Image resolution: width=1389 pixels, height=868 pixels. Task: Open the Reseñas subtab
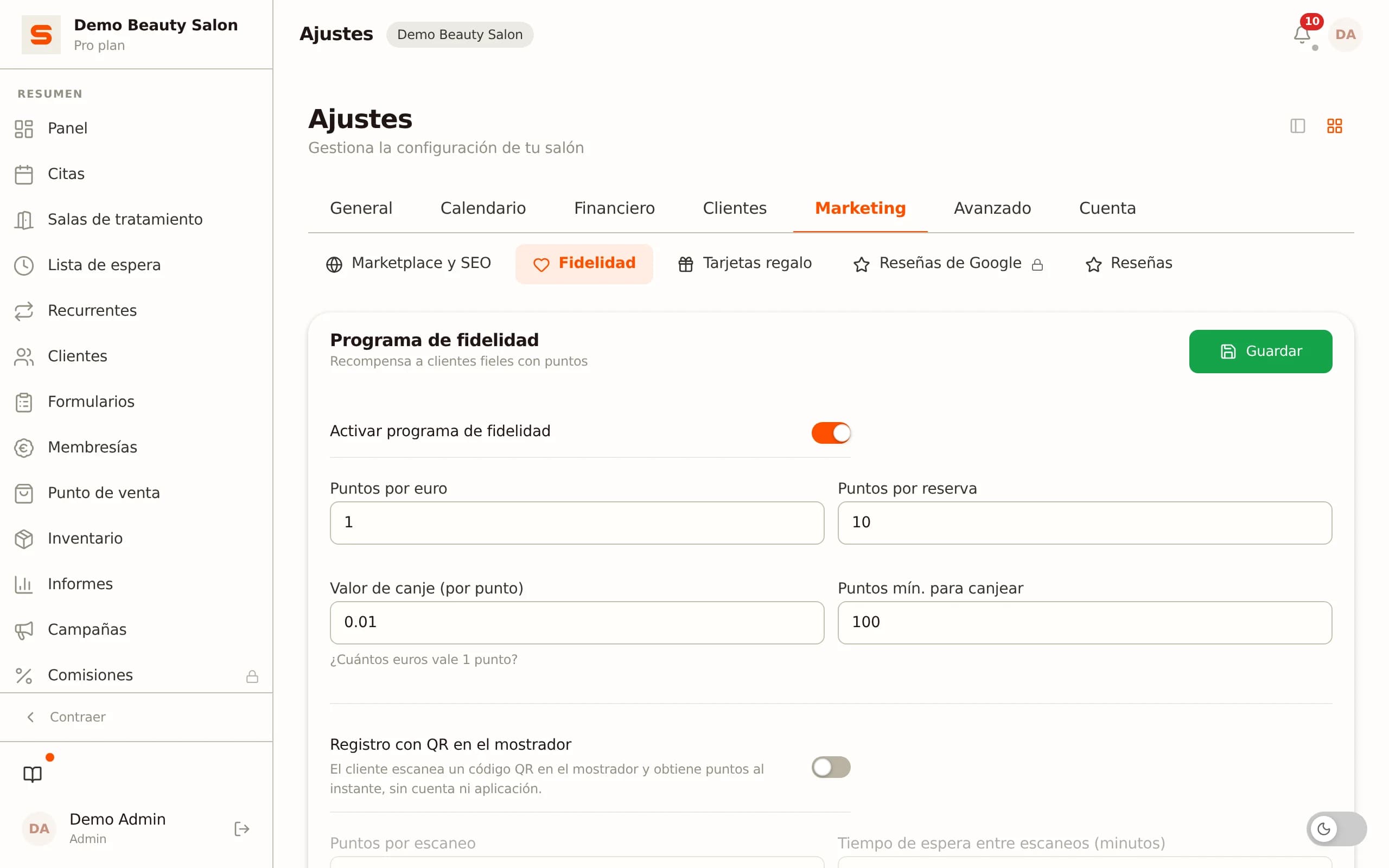(x=1129, y=264)
